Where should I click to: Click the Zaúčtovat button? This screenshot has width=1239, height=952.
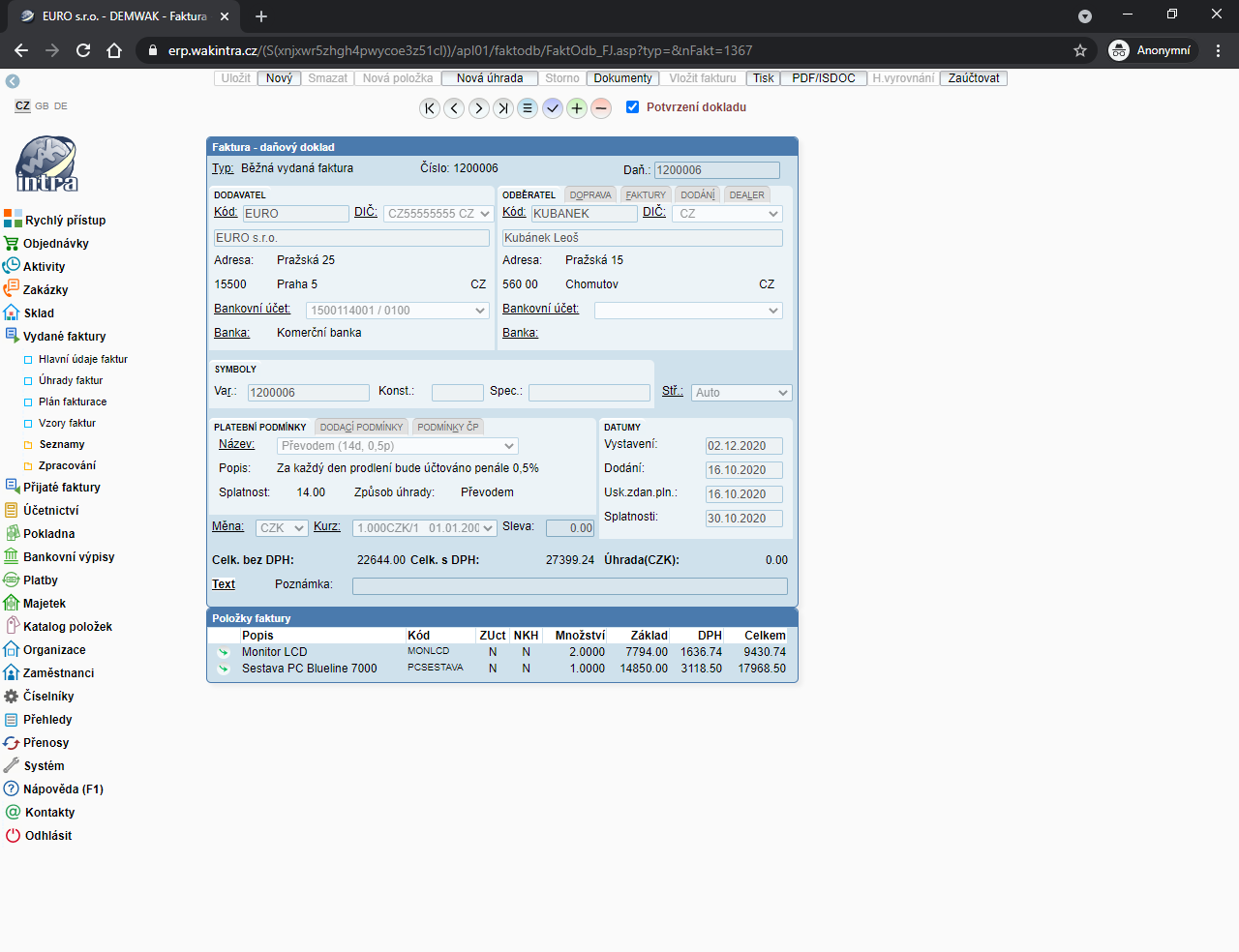click(x=973, y=78)
